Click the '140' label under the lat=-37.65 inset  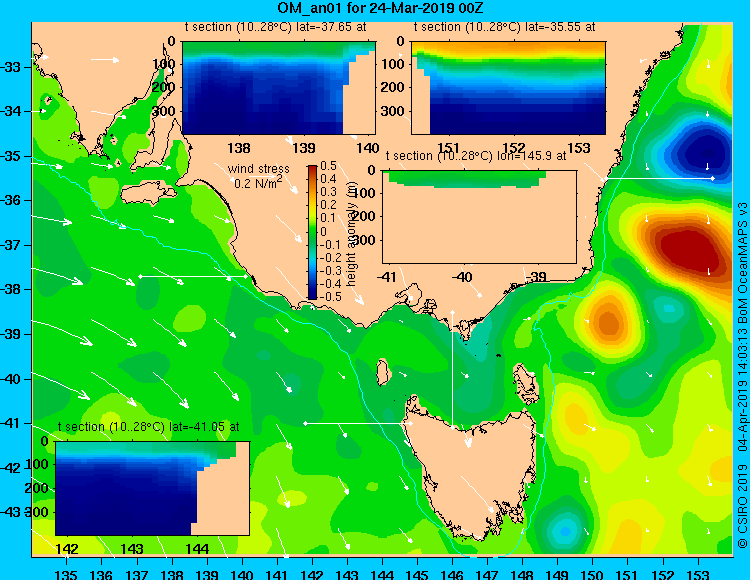pos(367,148)
